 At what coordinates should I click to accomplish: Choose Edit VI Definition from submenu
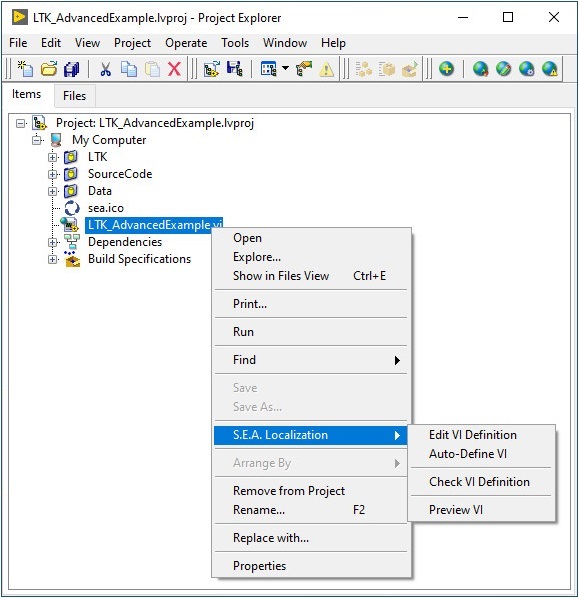coord(473,435)
